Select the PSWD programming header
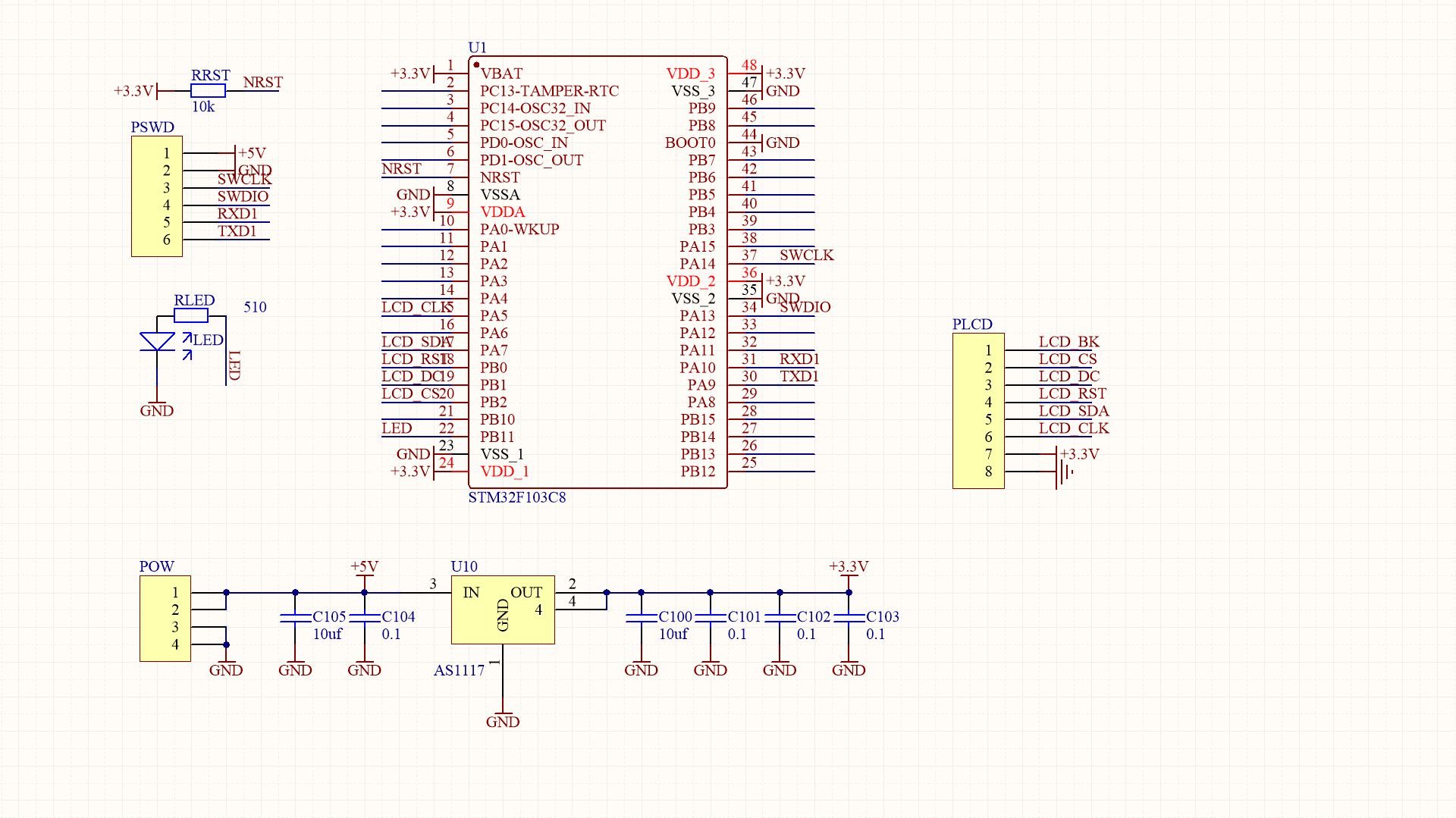The height and width of the screenshot is (818, 1456). coord(156,196)
